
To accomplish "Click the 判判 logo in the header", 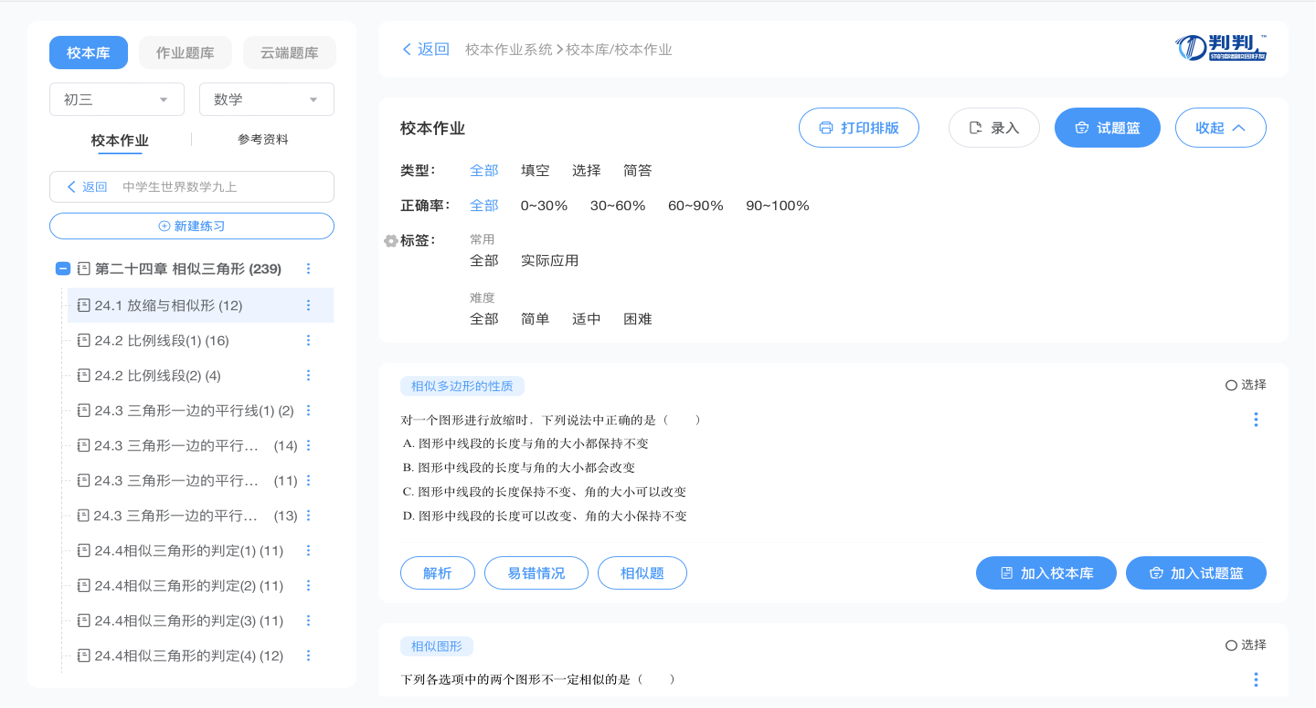I will pyautogui.click(x=1221, y=48).
